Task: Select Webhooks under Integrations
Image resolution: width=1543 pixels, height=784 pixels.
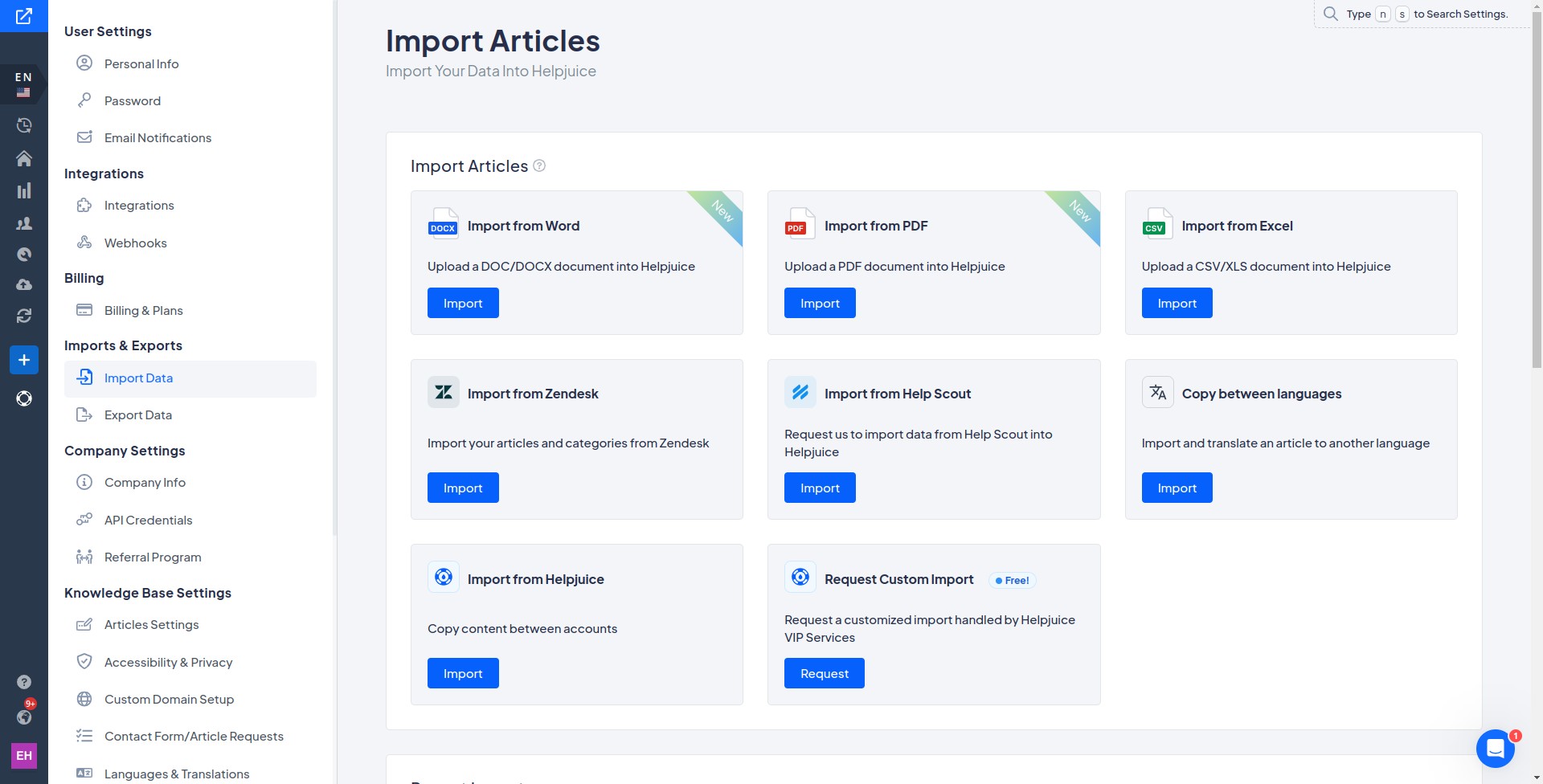Action: [x=135, y=243]
